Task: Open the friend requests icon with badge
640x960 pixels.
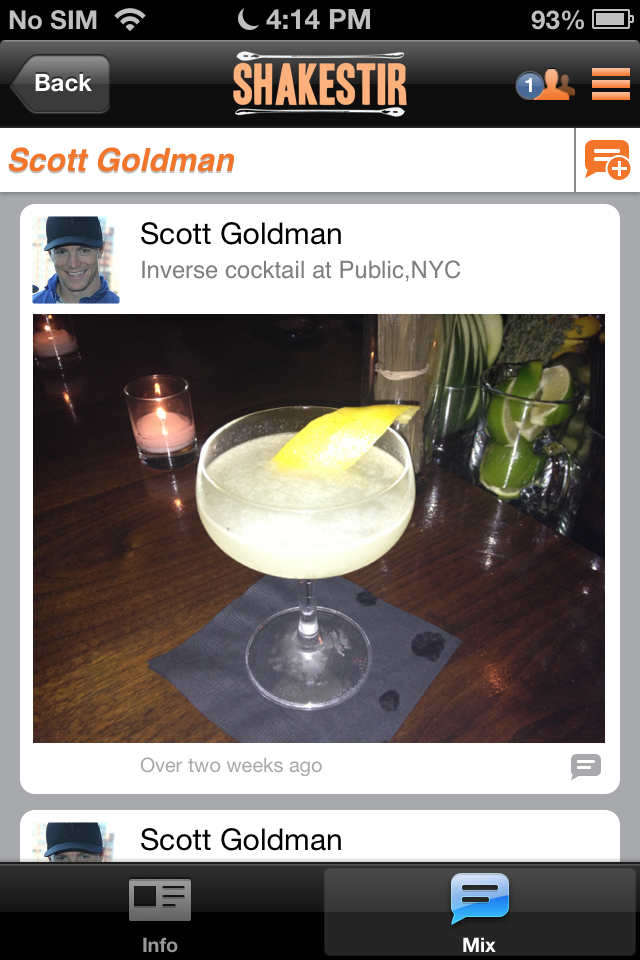Action: (x=545, y=84)
